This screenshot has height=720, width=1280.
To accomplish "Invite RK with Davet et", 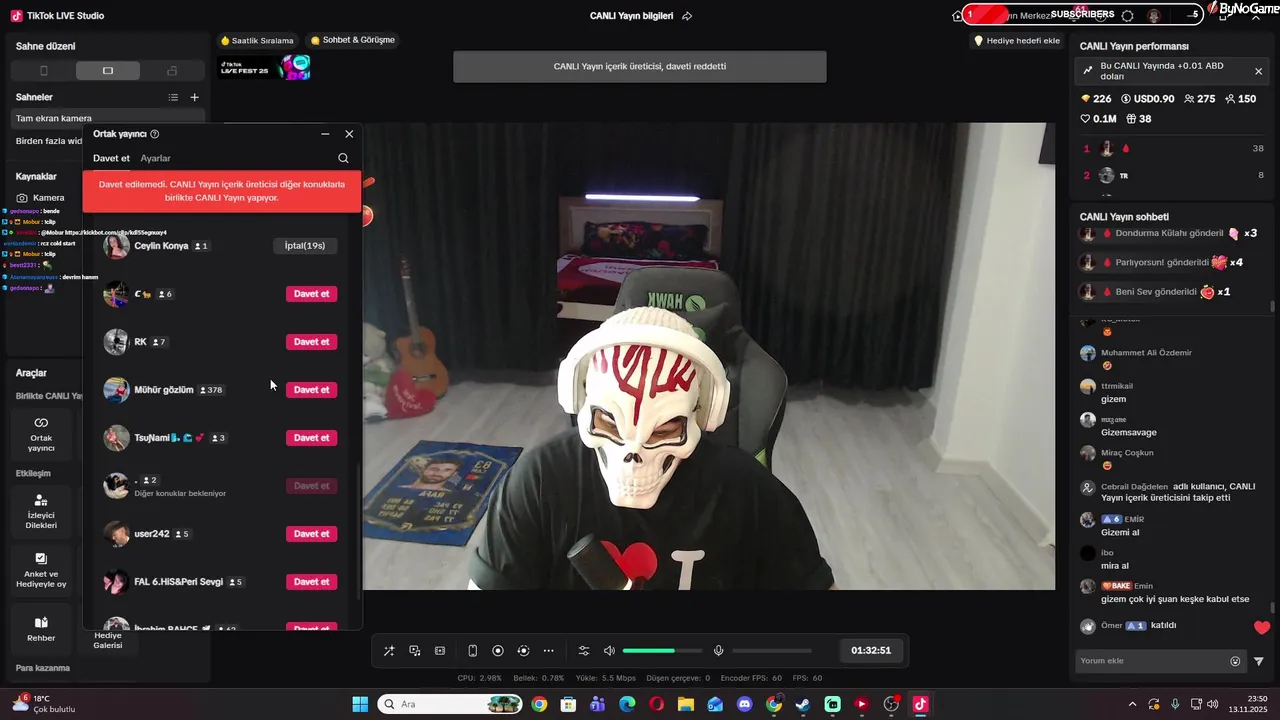I will point(311,342).
